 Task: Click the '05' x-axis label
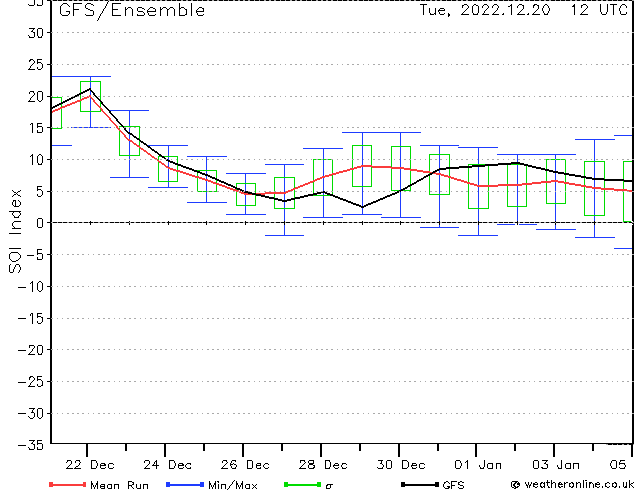coord(618,465)
